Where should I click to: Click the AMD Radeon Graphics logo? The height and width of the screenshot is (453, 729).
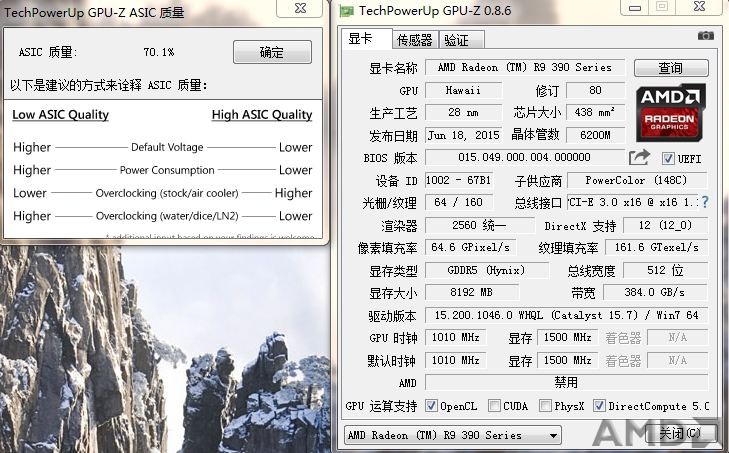[x=669, y=113]
